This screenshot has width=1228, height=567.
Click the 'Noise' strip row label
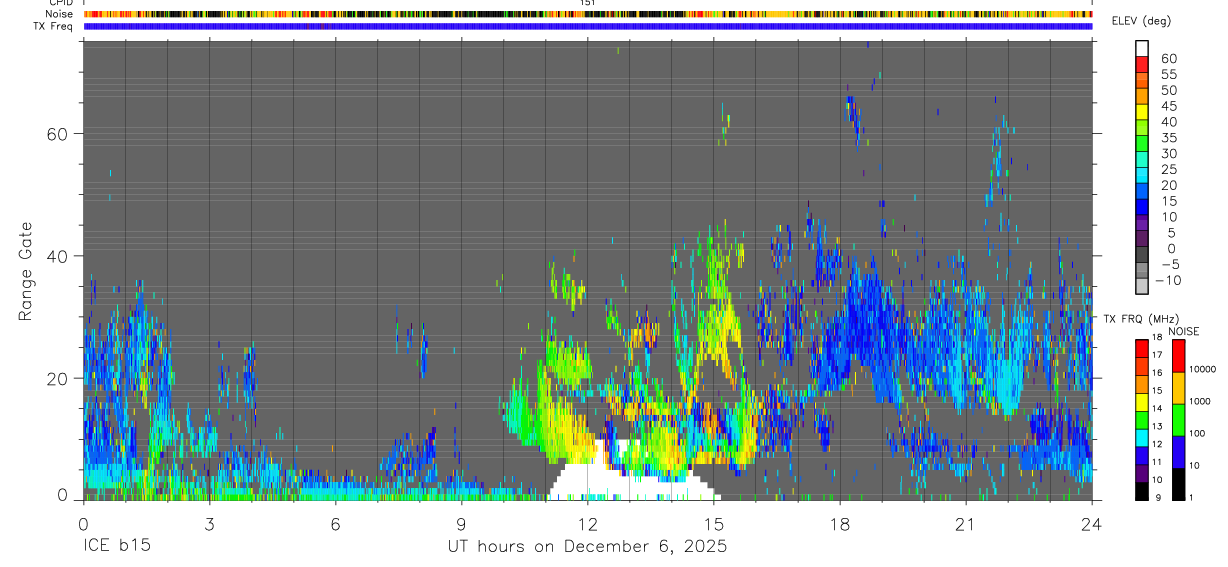[x=59, y=14]
